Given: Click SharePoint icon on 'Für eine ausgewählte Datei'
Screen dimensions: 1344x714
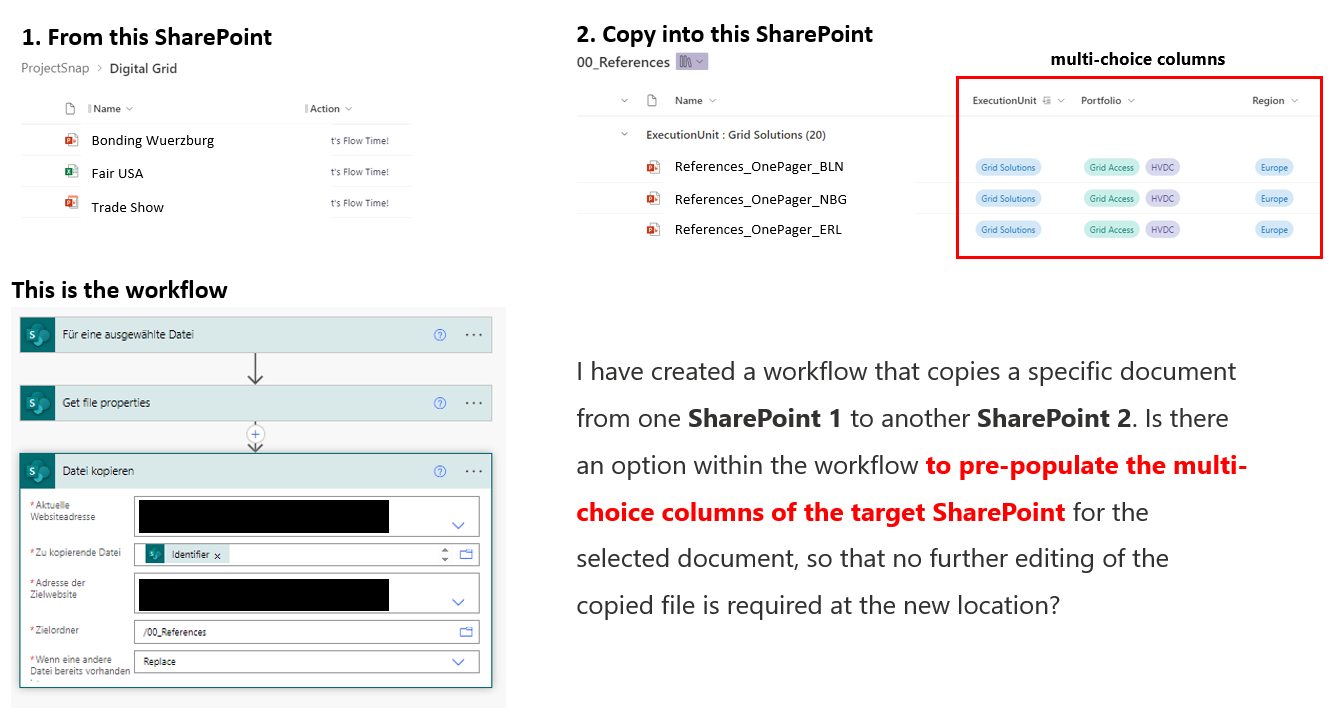Looking at the screenshot, I should (38, 335).
